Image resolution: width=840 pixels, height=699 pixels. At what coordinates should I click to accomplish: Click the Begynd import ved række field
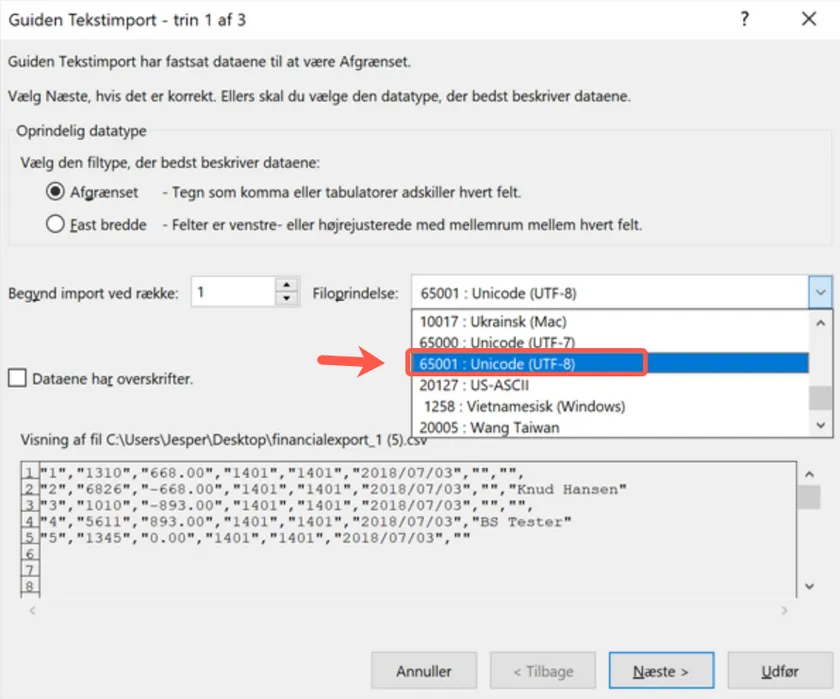click(x=232, y=293)
